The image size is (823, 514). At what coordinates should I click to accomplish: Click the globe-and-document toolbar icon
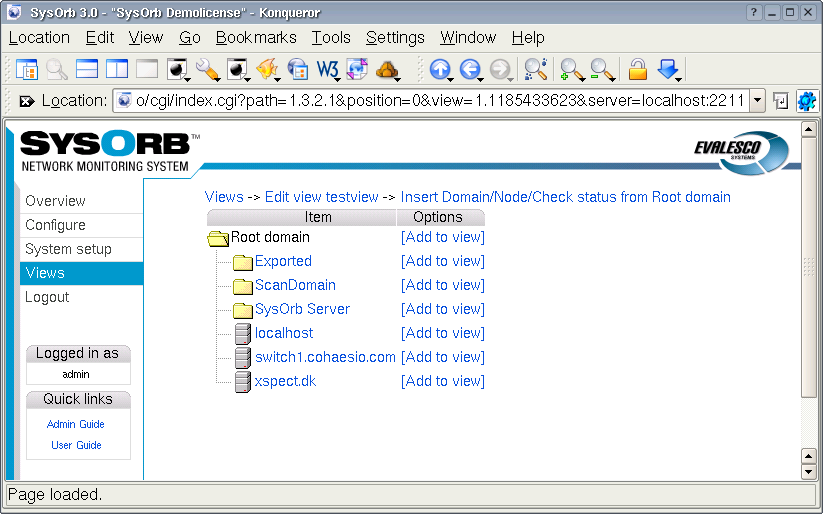click(x=357, y=69)
